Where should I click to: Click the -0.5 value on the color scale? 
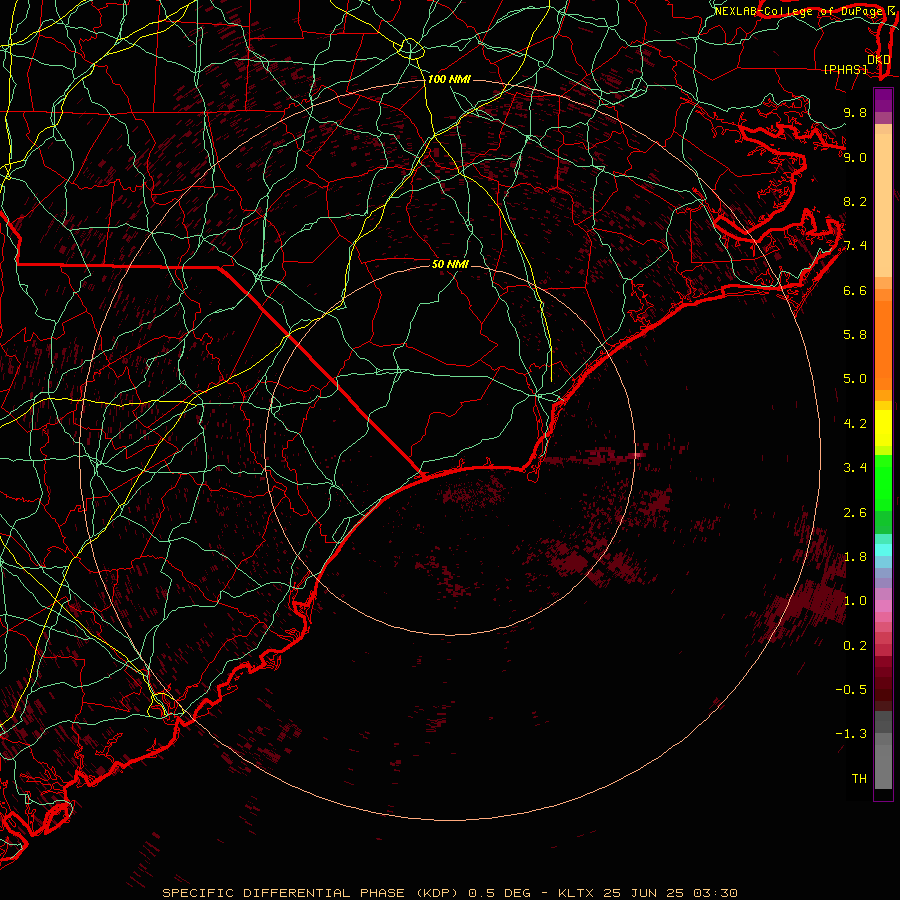coord(851,690)
